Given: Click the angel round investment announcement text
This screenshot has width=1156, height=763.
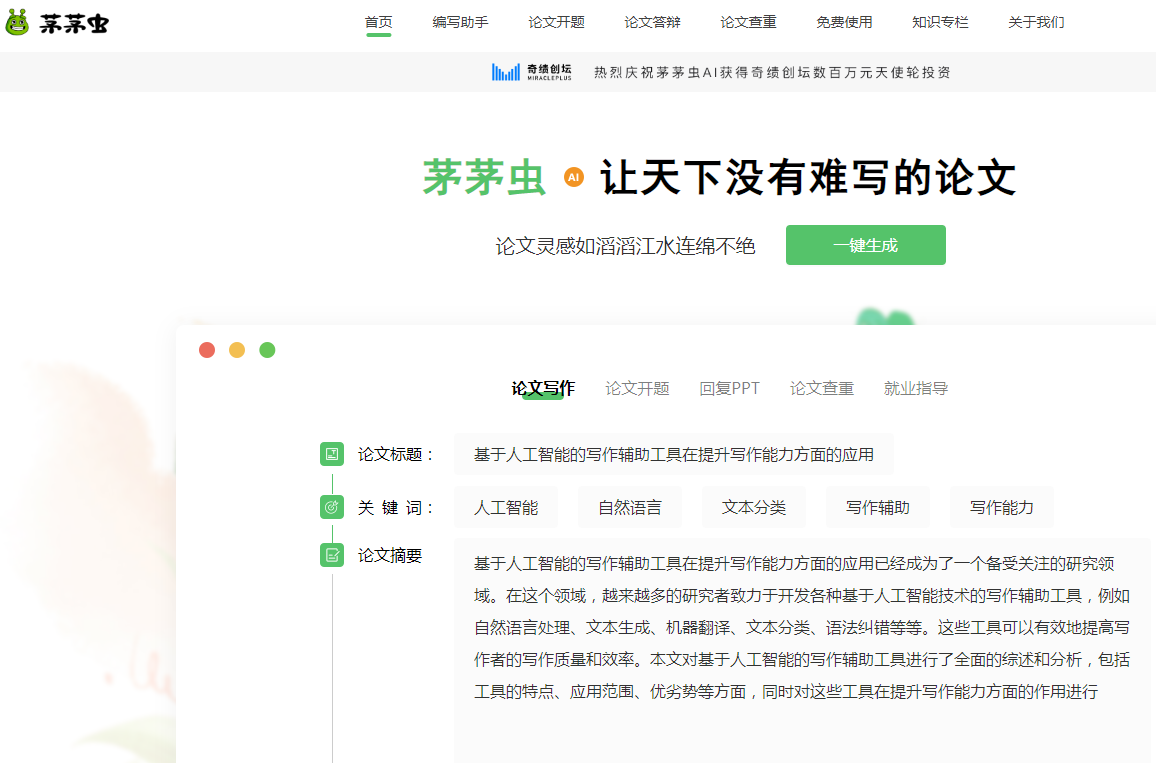Looking at the screenshot, I should pos(772,72).
